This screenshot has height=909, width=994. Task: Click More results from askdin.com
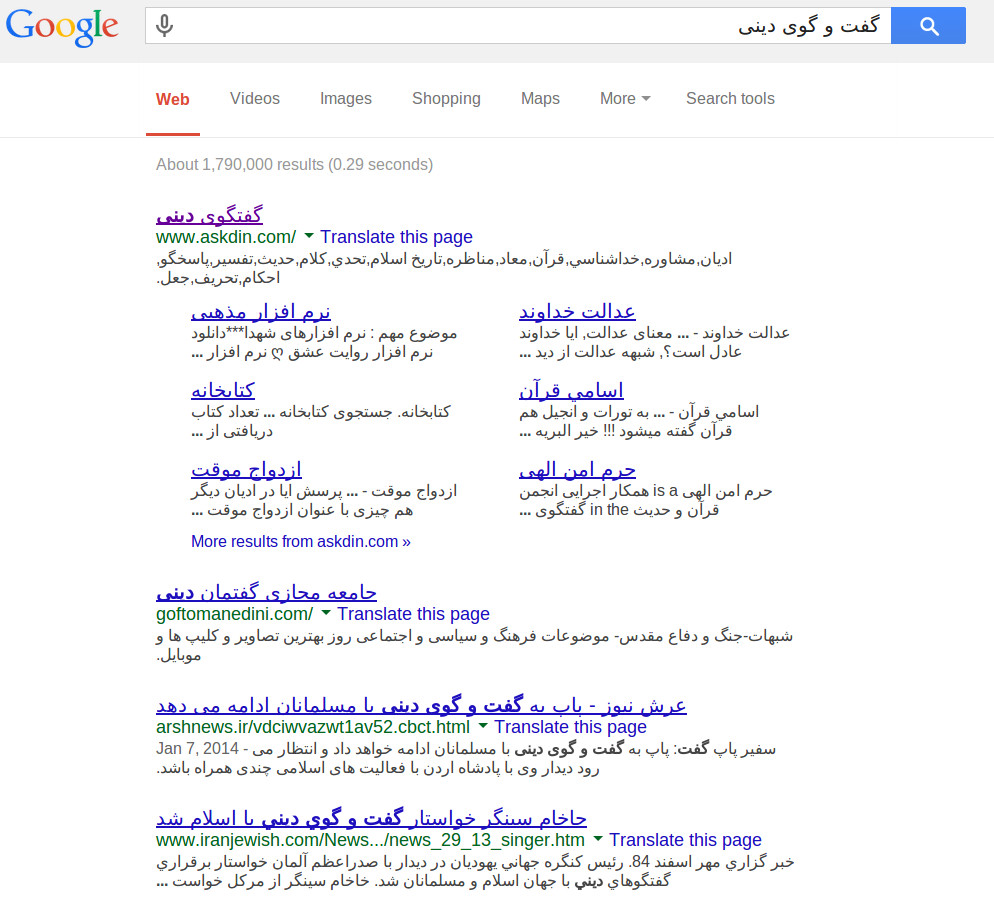pyautogui.click(x=301, y=541)
